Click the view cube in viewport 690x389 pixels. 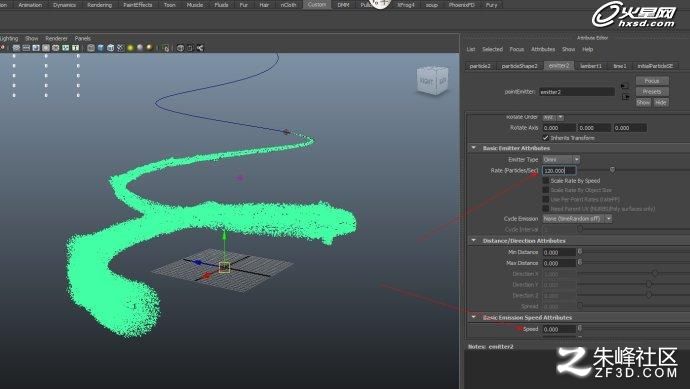click(433, 80)
